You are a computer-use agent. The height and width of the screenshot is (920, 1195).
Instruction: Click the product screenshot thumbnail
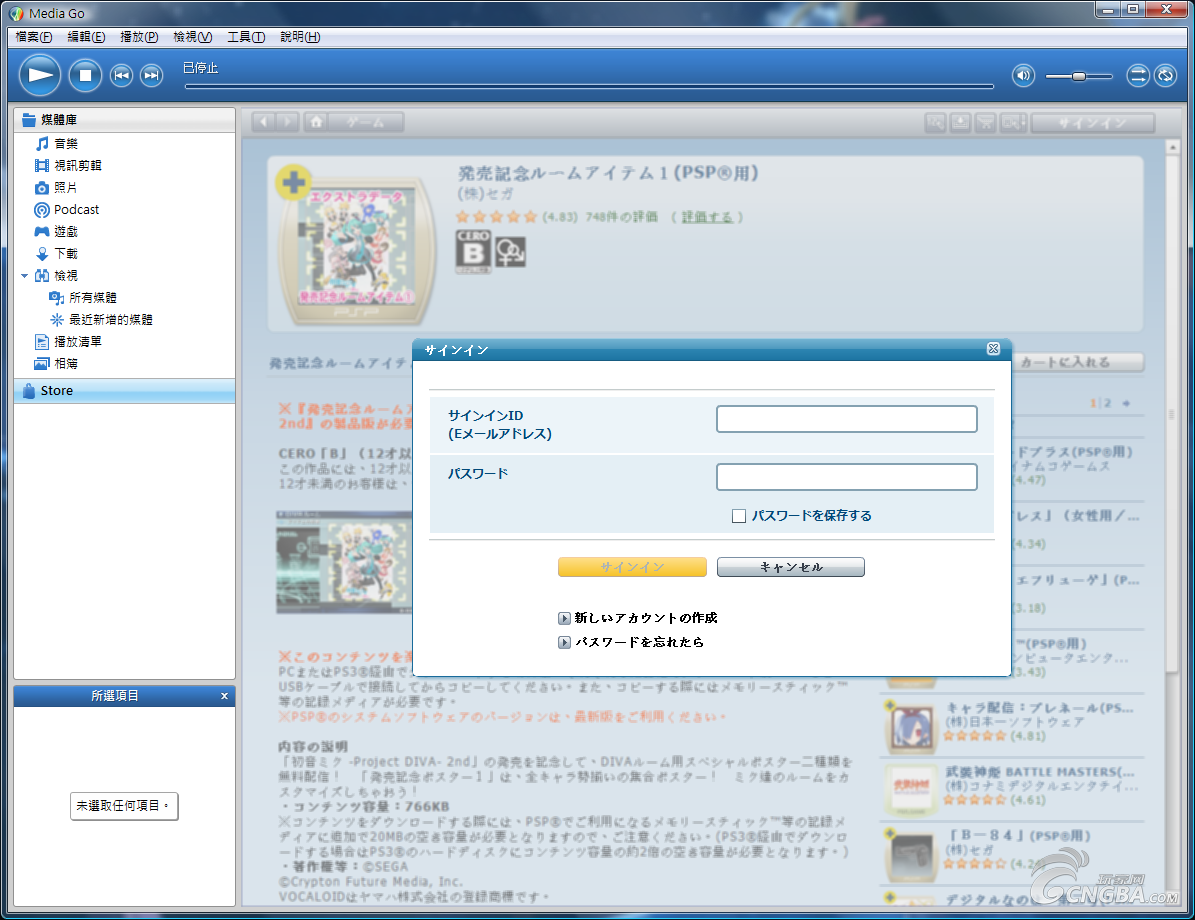[x=344, y=563]
